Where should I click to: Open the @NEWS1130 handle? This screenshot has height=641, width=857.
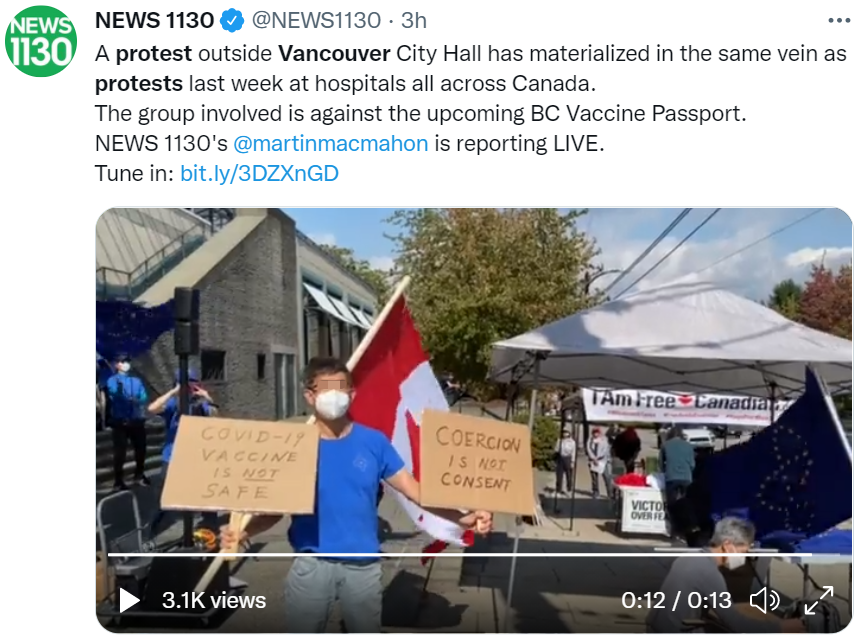[x=316, y=21]
